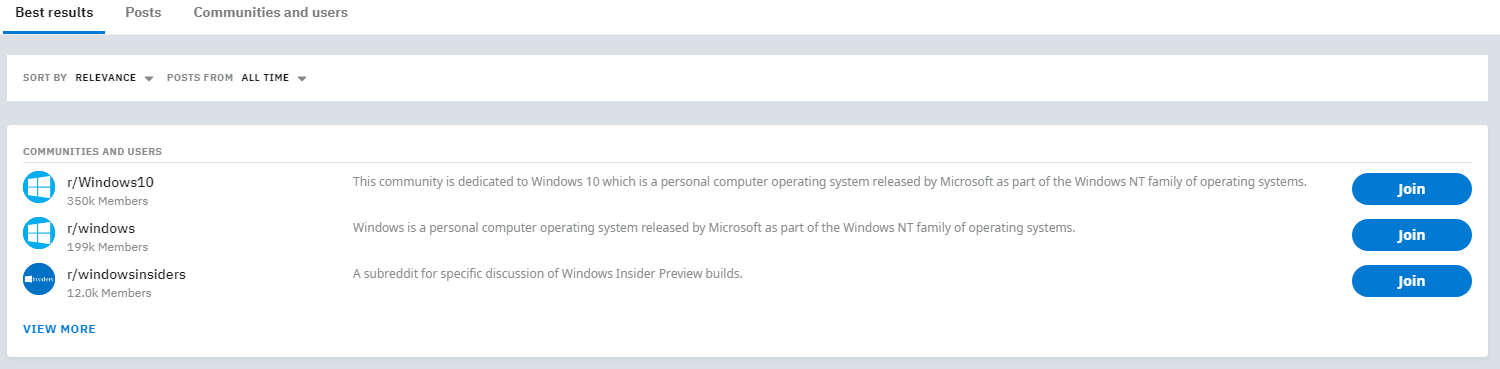Join the r/windows community

click(x=1411, y=235)
